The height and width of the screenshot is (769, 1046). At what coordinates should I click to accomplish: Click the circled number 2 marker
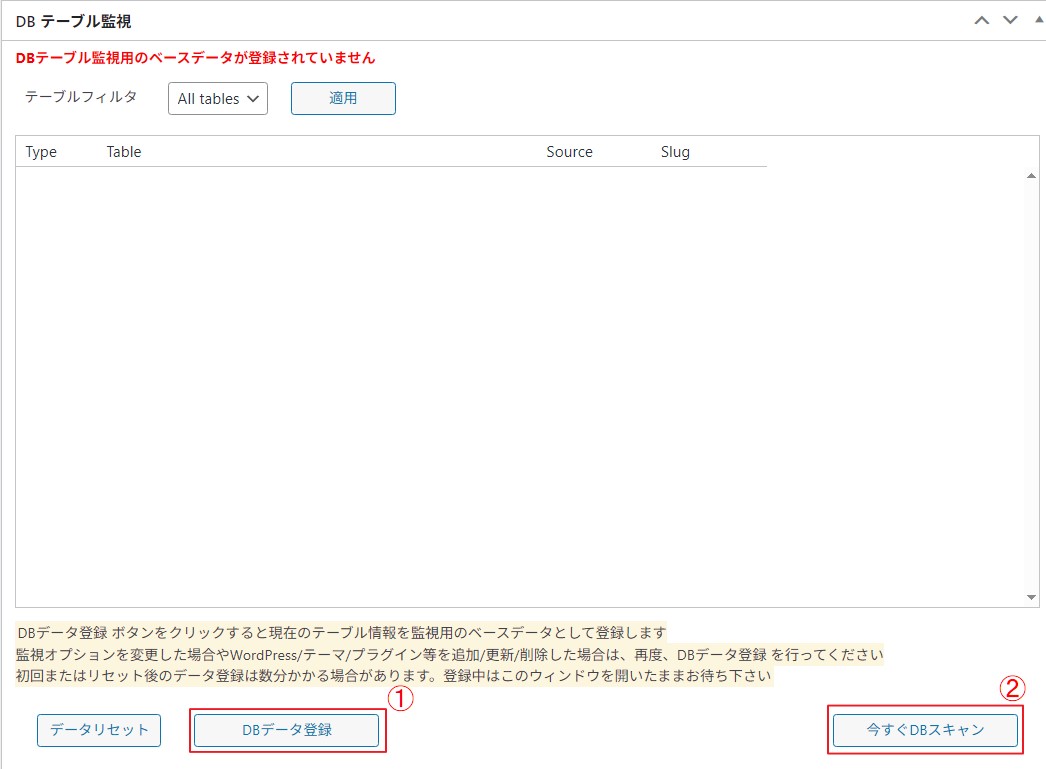pyautogui.click(x=1013, y=688)
